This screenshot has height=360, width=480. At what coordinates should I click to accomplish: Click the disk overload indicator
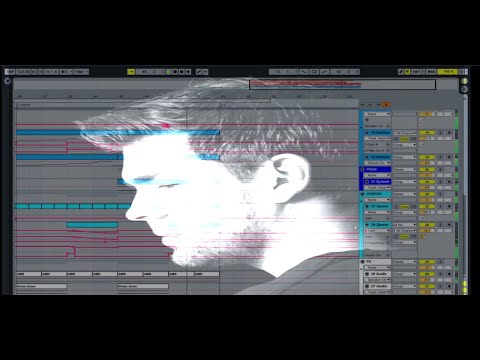click(462, 72)
